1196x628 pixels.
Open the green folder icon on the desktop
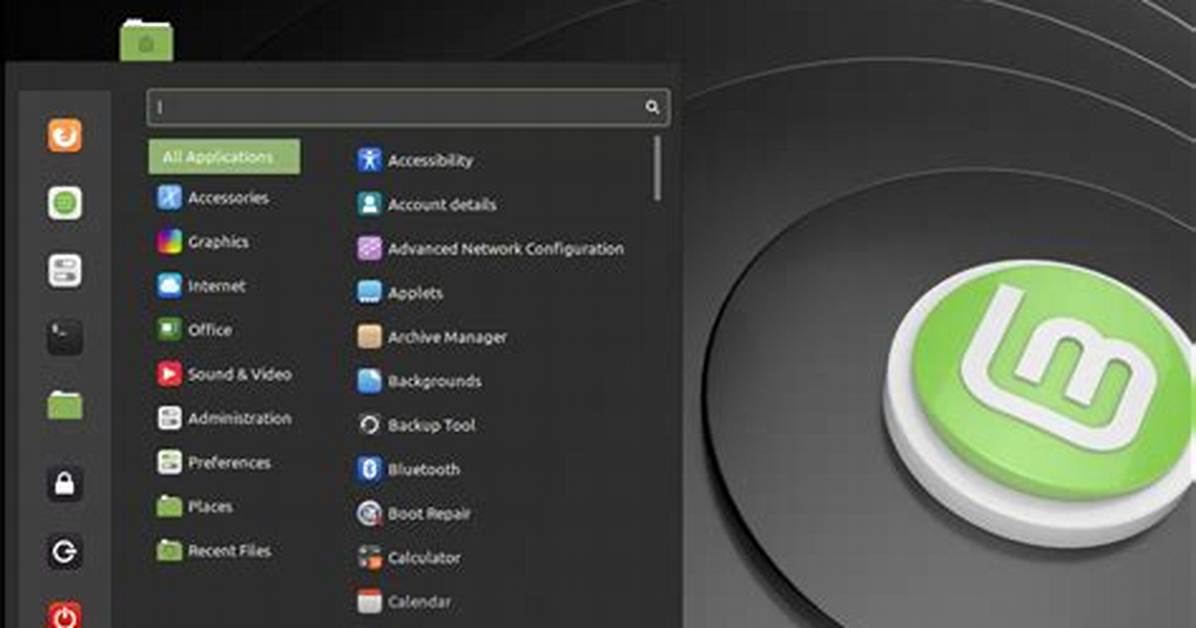click(x=146, y=40)
